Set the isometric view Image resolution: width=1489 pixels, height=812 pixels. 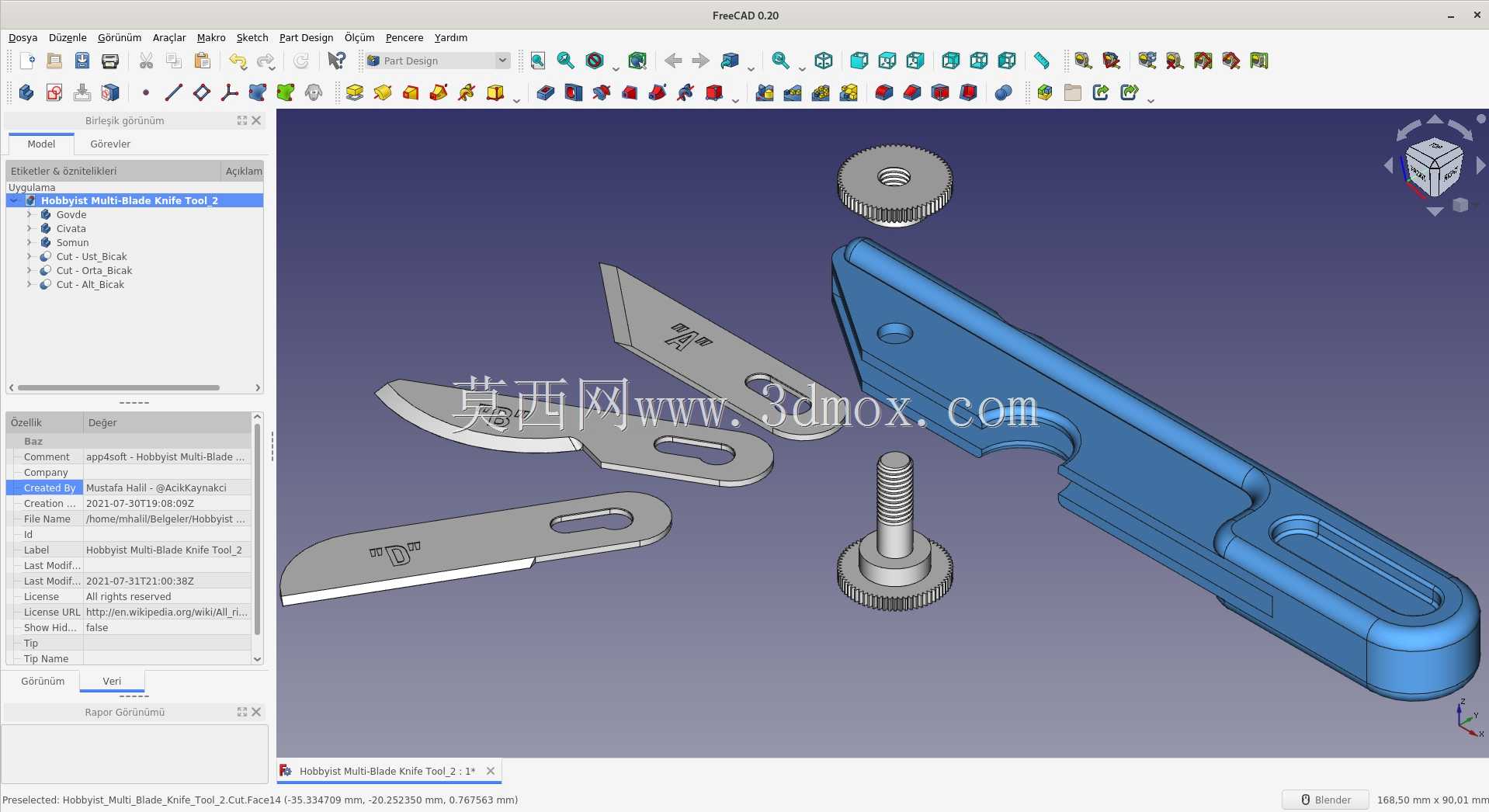click(824, 61)
